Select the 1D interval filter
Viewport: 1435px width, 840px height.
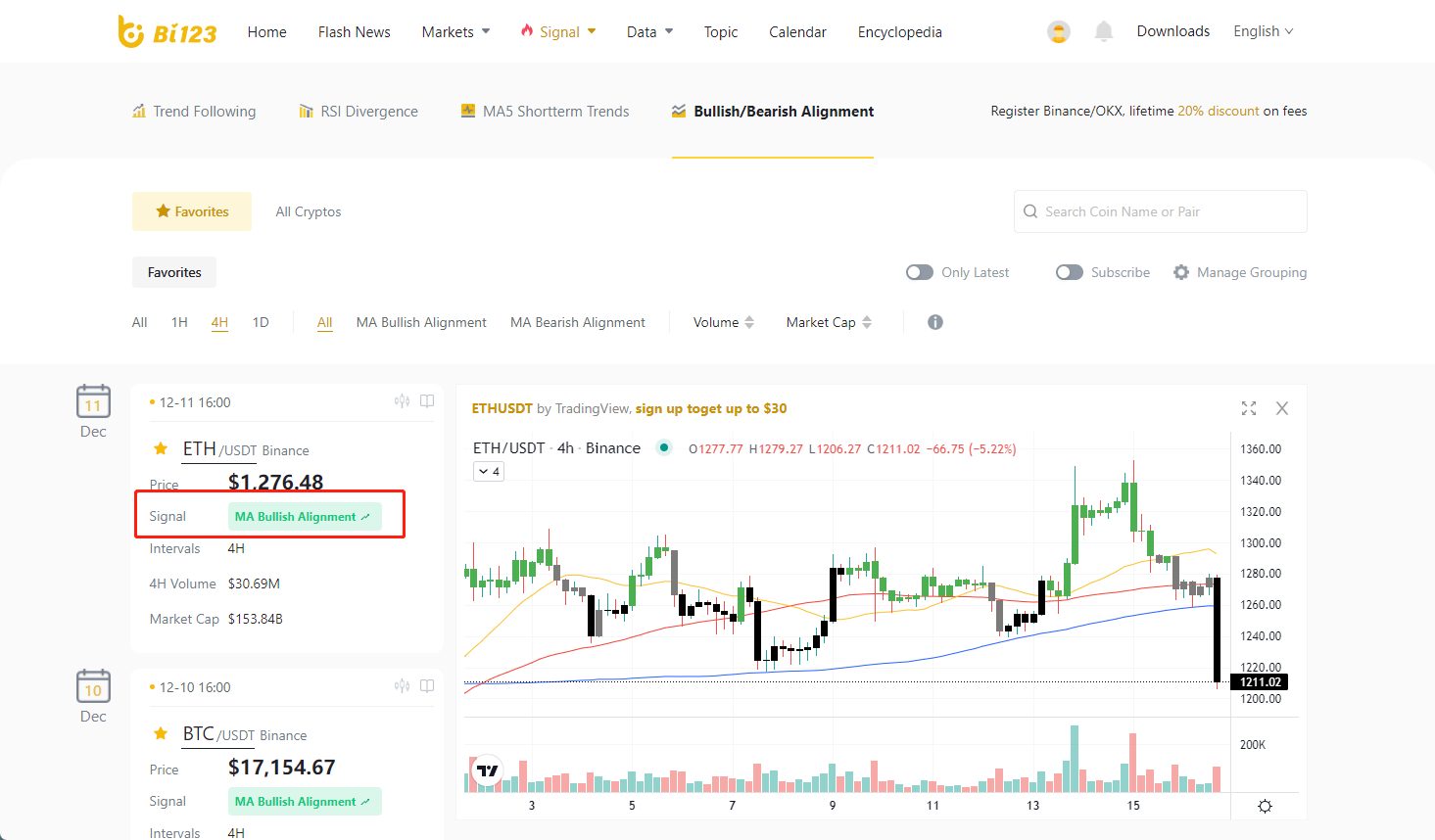261,322
